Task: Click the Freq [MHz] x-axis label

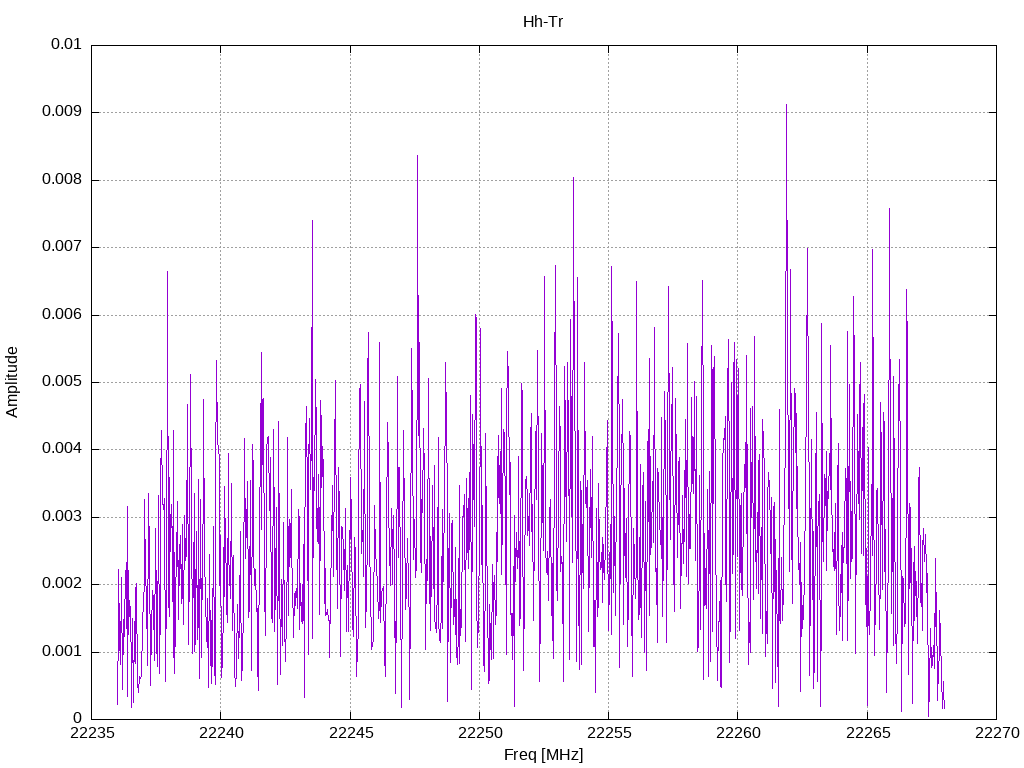Action: [543, 755]
